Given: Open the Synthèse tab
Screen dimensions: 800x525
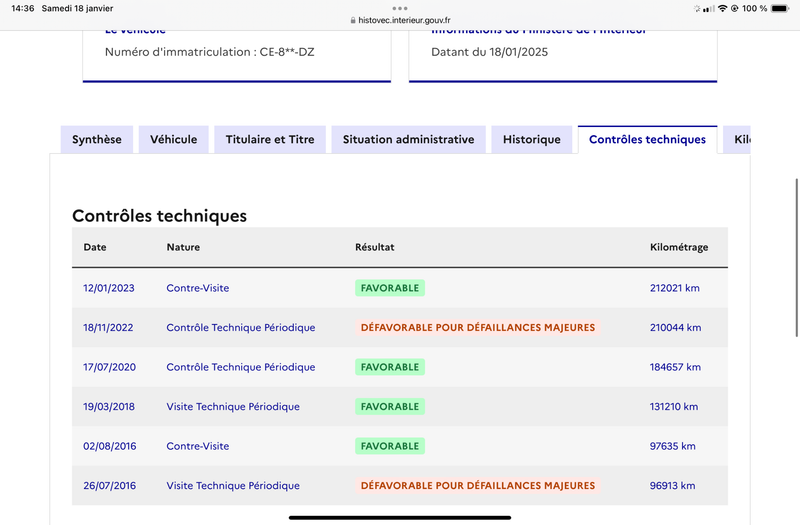Looking at the screenshot, I should coord(96,139).
